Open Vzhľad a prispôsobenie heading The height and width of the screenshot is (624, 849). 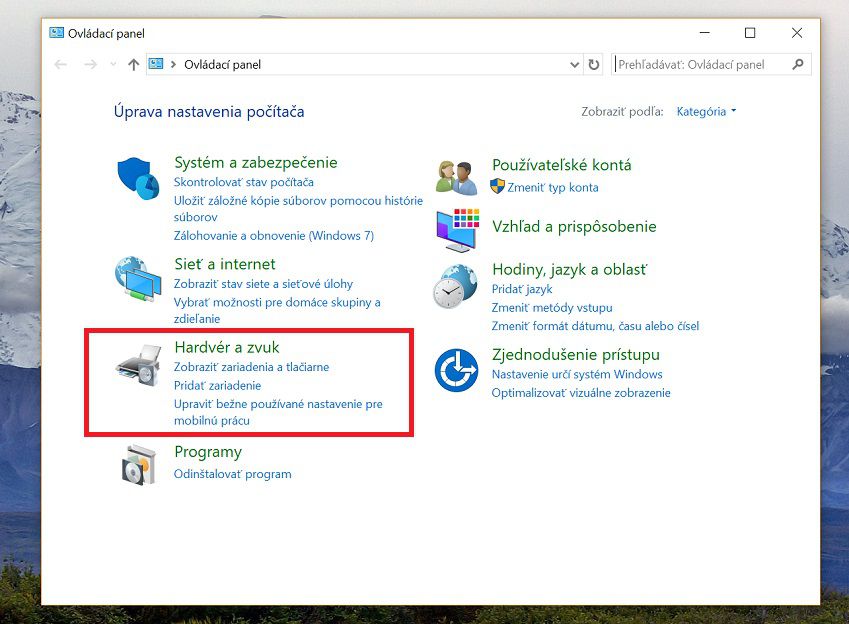click(x=574, y=226)
